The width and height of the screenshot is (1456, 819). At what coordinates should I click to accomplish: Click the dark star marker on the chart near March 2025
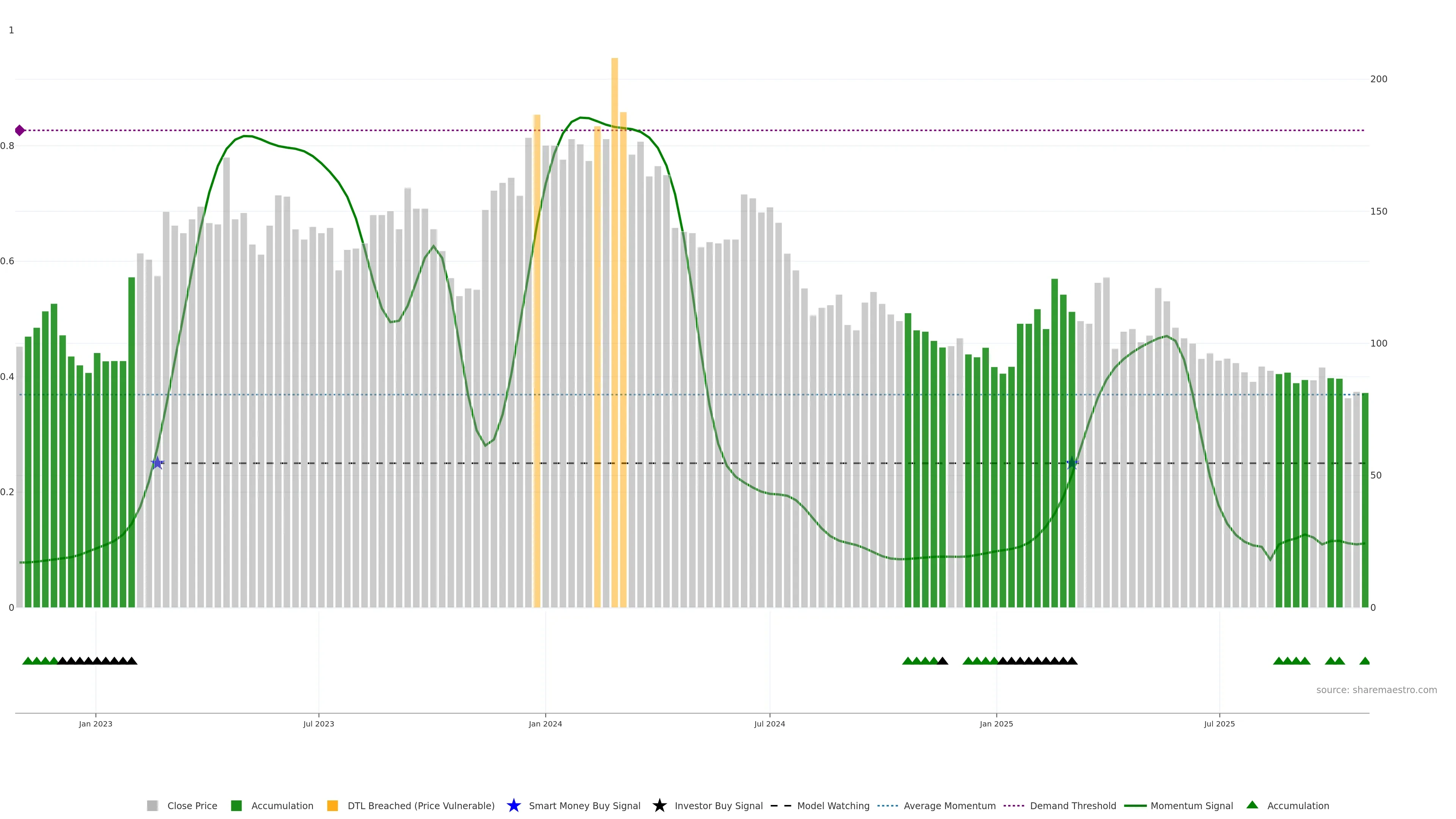coord(1072,463)
